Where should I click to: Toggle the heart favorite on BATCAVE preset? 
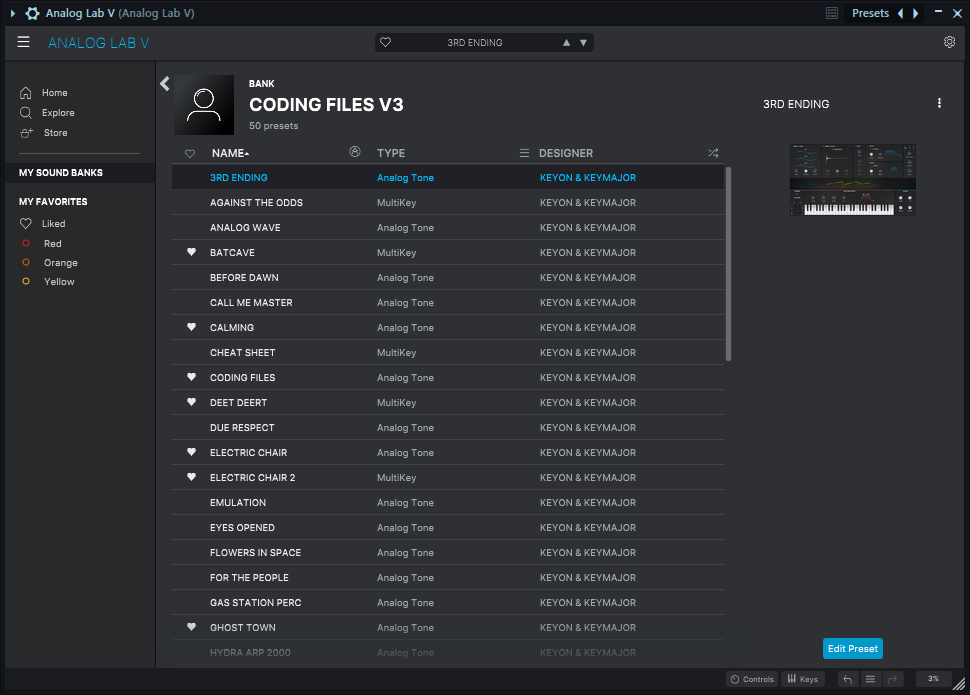coord(191,252)
